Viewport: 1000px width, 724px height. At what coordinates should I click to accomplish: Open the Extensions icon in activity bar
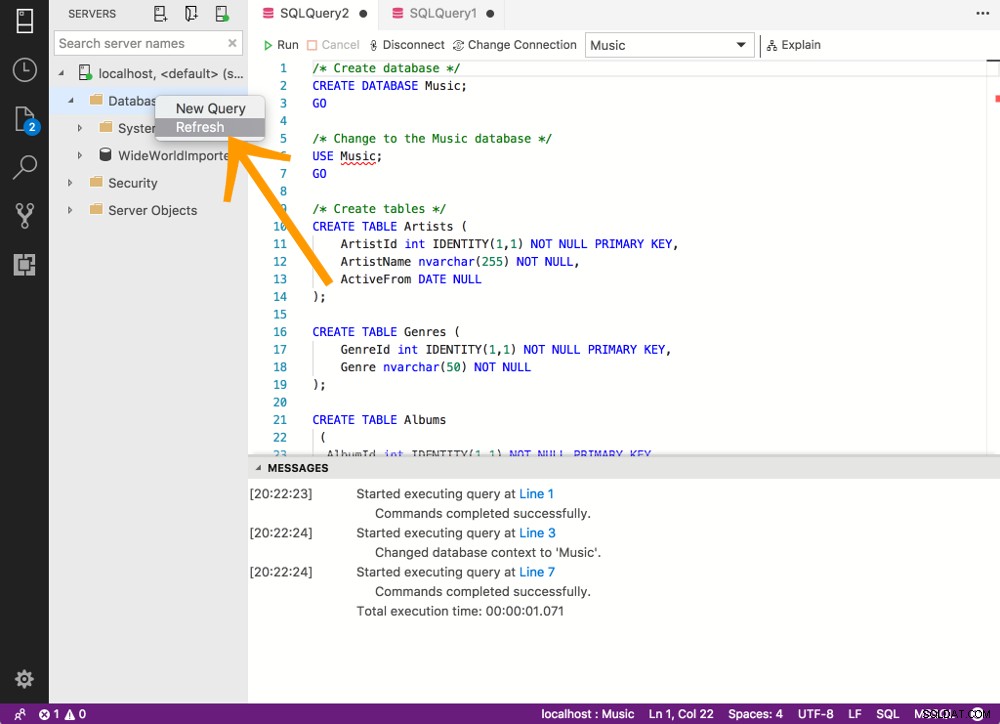[24, 264]
